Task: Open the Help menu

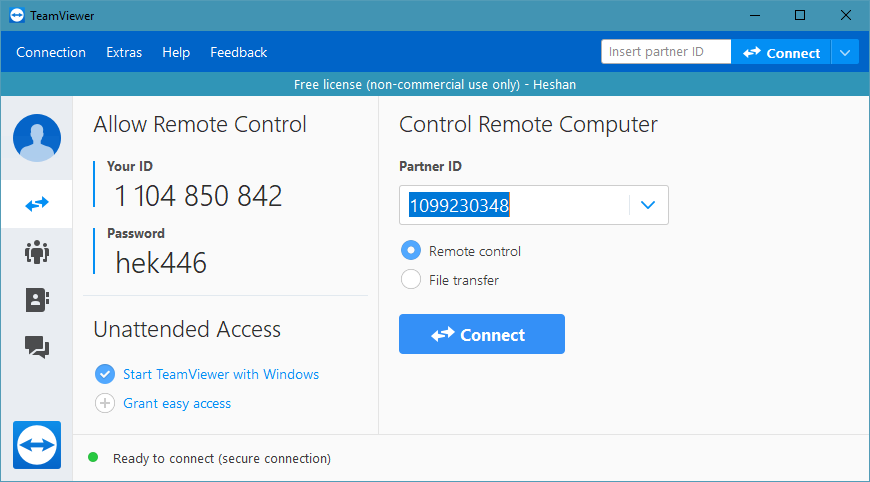Action: pos(176,53)
